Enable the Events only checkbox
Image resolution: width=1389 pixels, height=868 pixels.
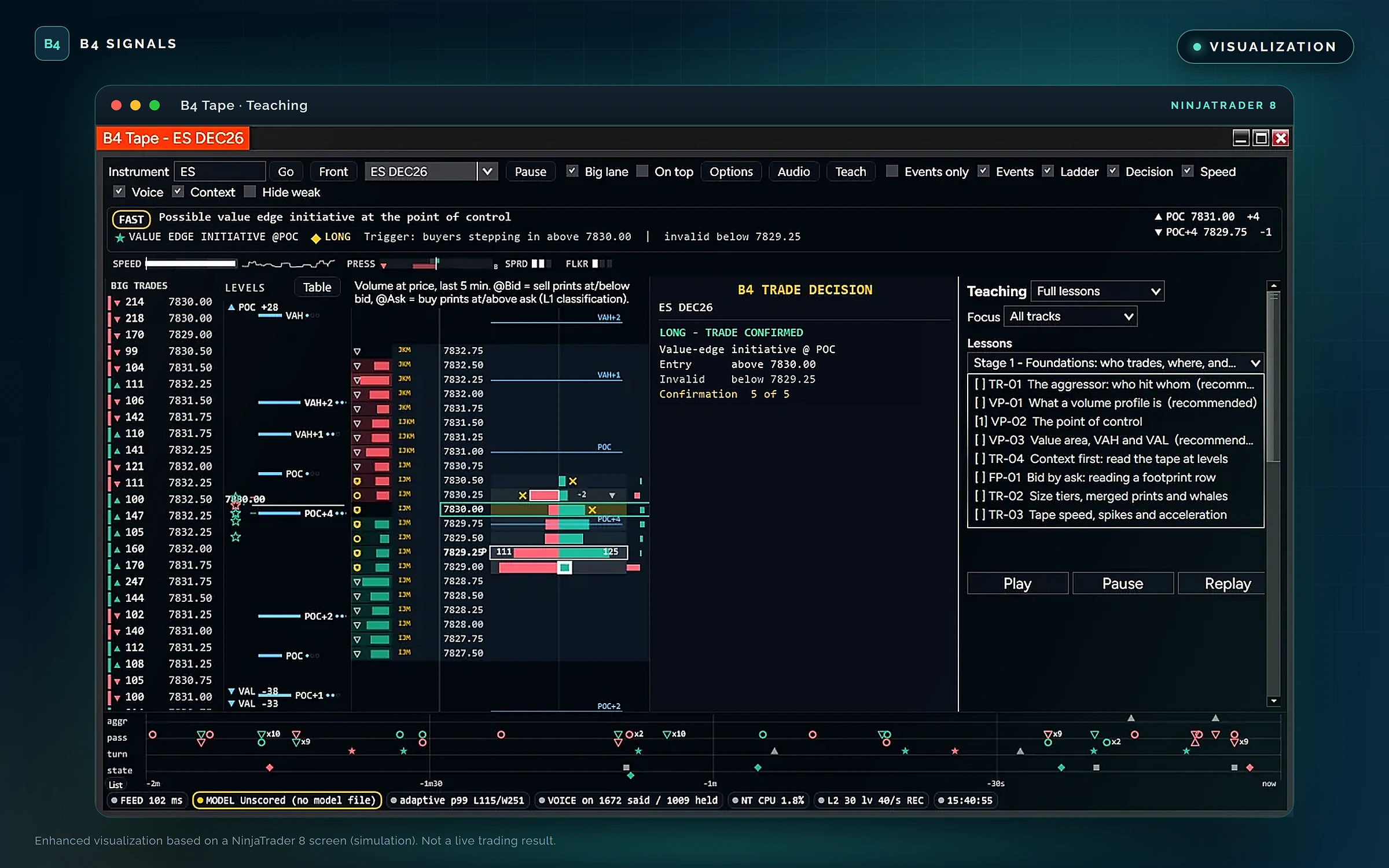point(892,171)
